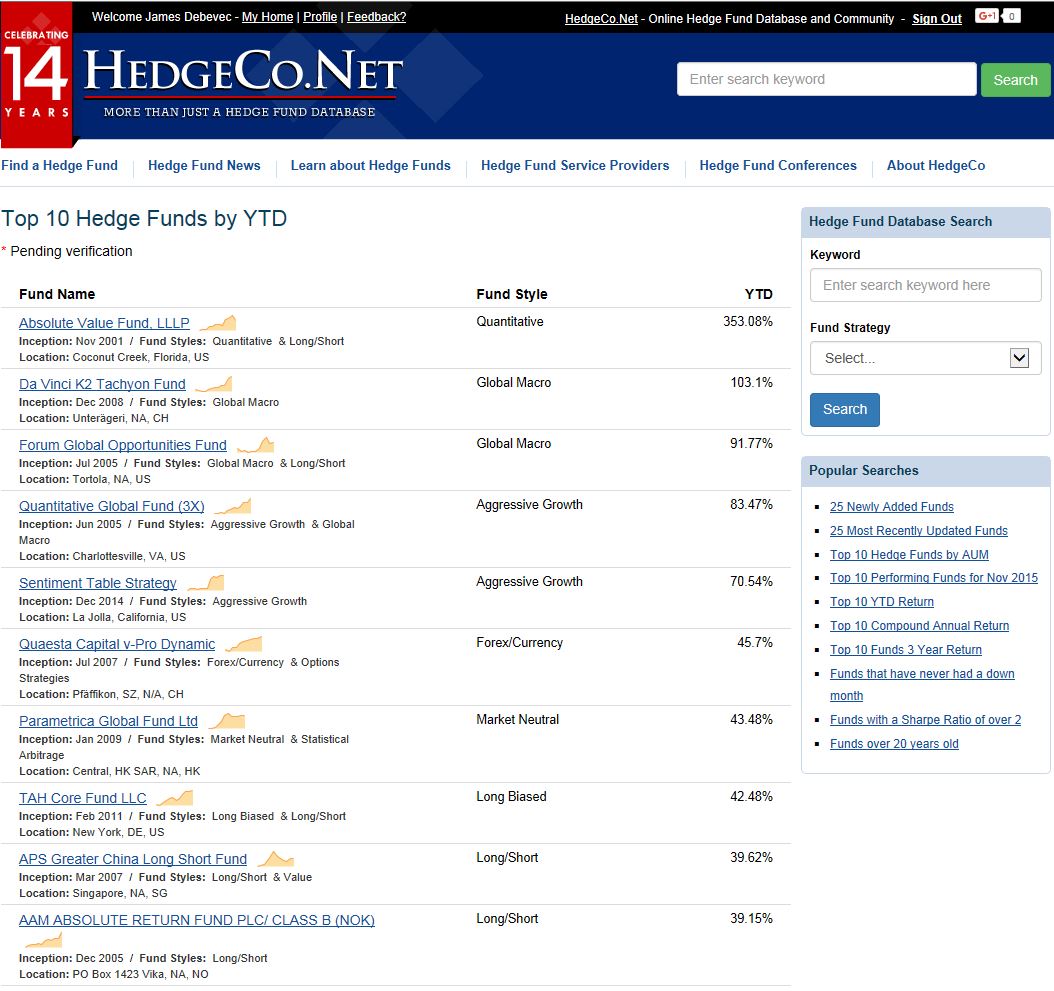Click the 14 Years celebration logo badge

coord(36,73)
